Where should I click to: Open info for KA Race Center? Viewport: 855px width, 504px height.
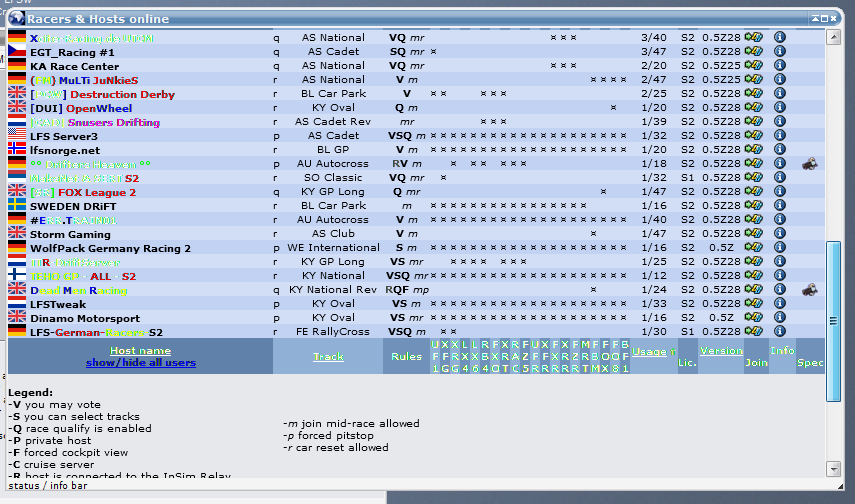point(780,65)
